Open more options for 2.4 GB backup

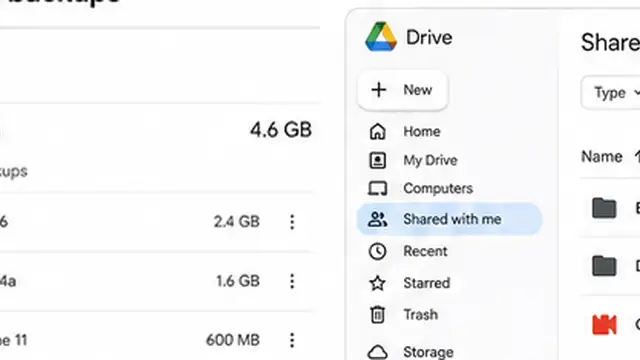[292, 222]
